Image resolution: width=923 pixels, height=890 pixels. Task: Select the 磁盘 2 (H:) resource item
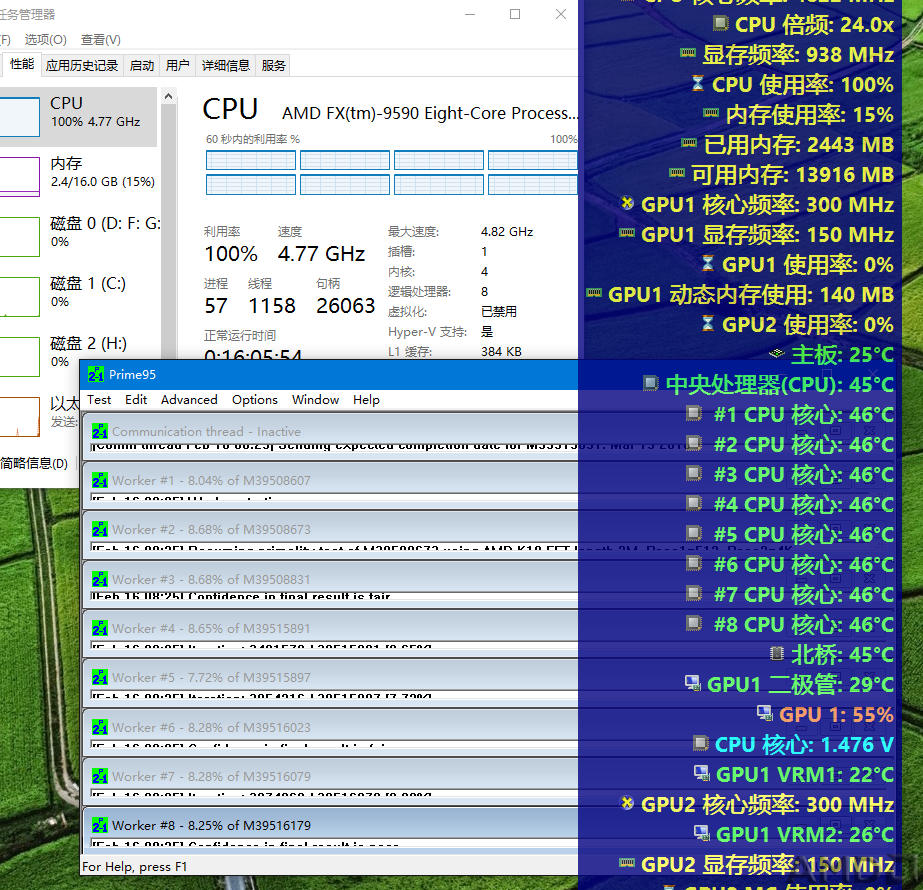pyautogui.click(x=78, y=355)
